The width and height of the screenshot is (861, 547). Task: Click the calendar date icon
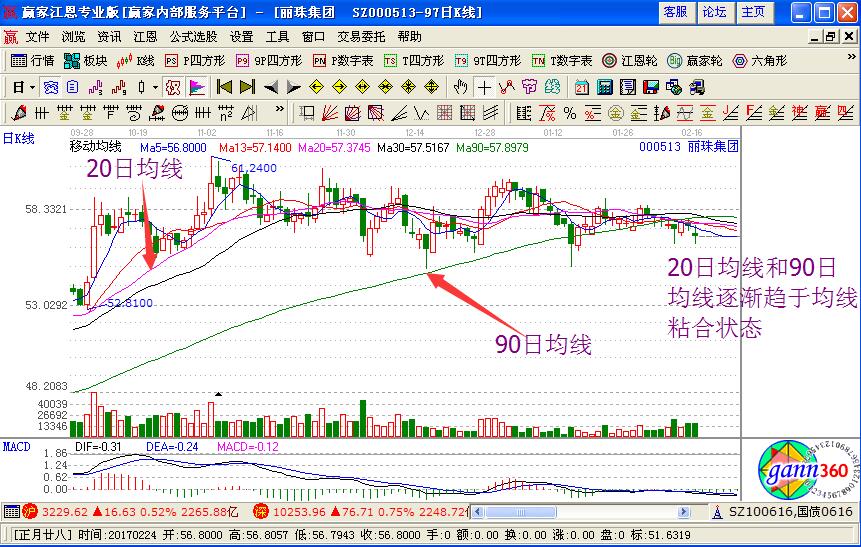(x=581, y=87)
